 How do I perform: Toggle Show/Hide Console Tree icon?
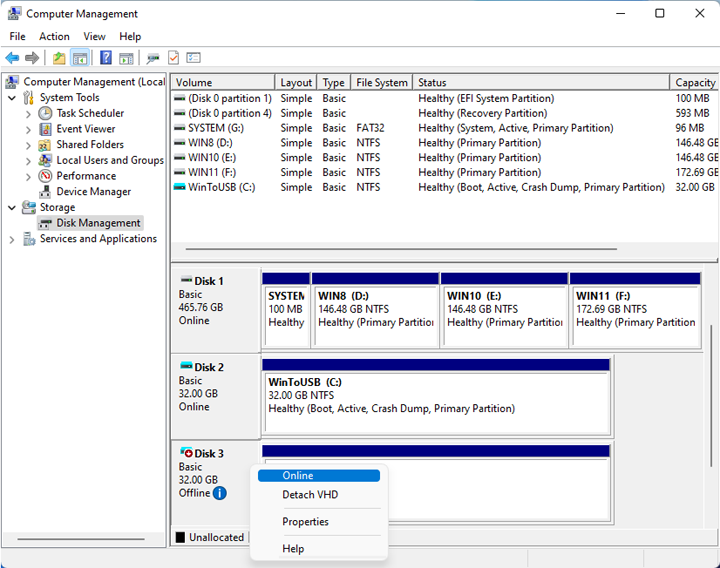click(x=80, y=58)
